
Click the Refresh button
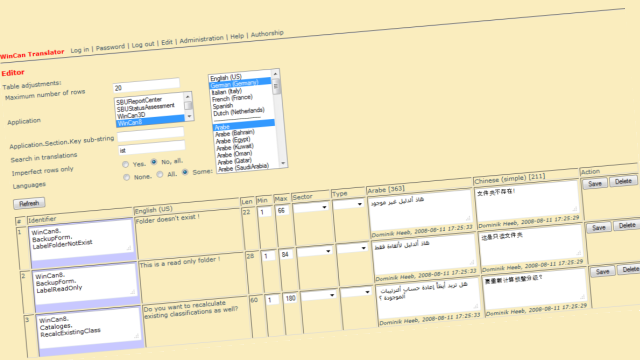(x=29, y=203)
